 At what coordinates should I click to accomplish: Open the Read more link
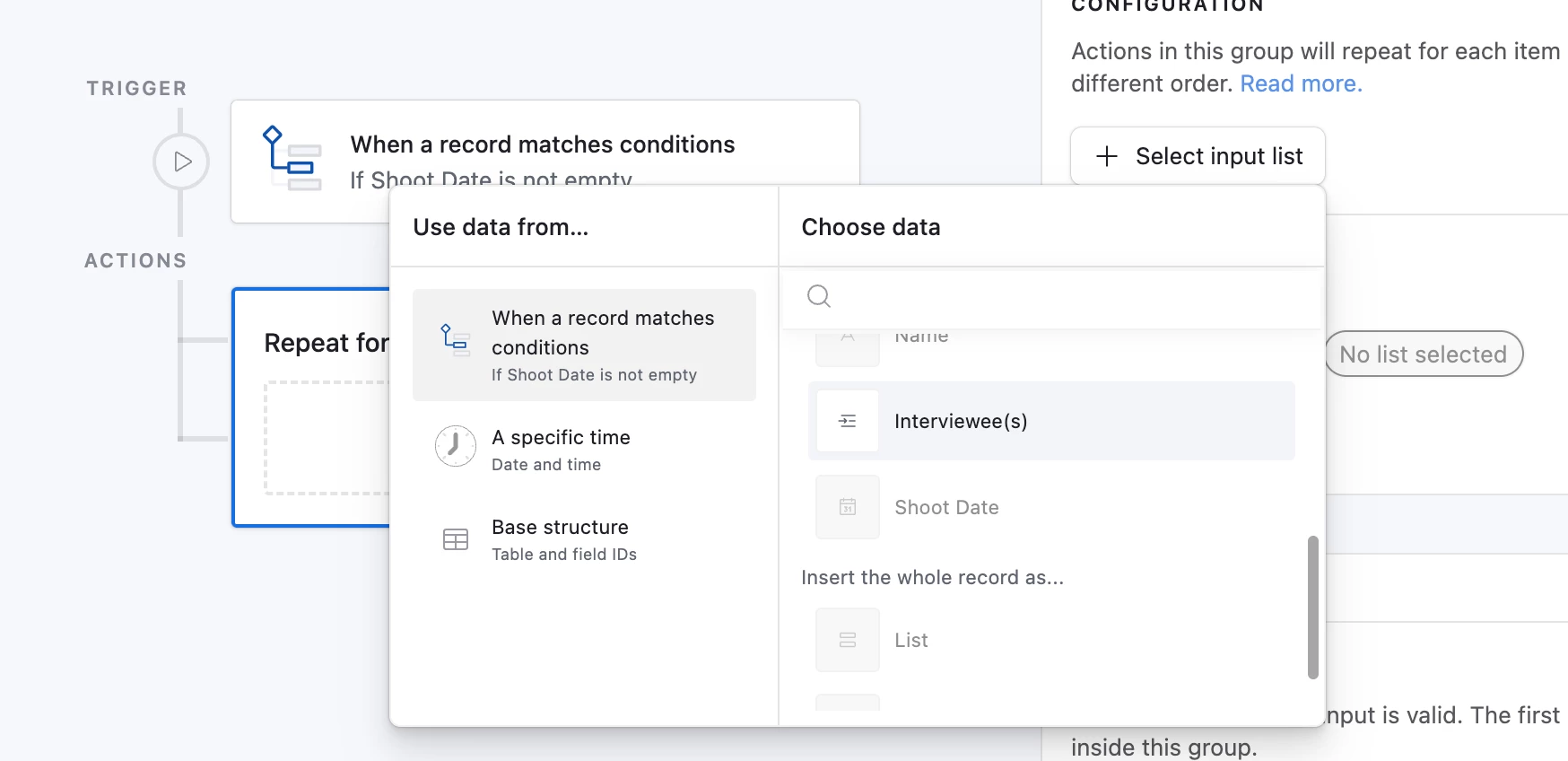[1301, 83]
